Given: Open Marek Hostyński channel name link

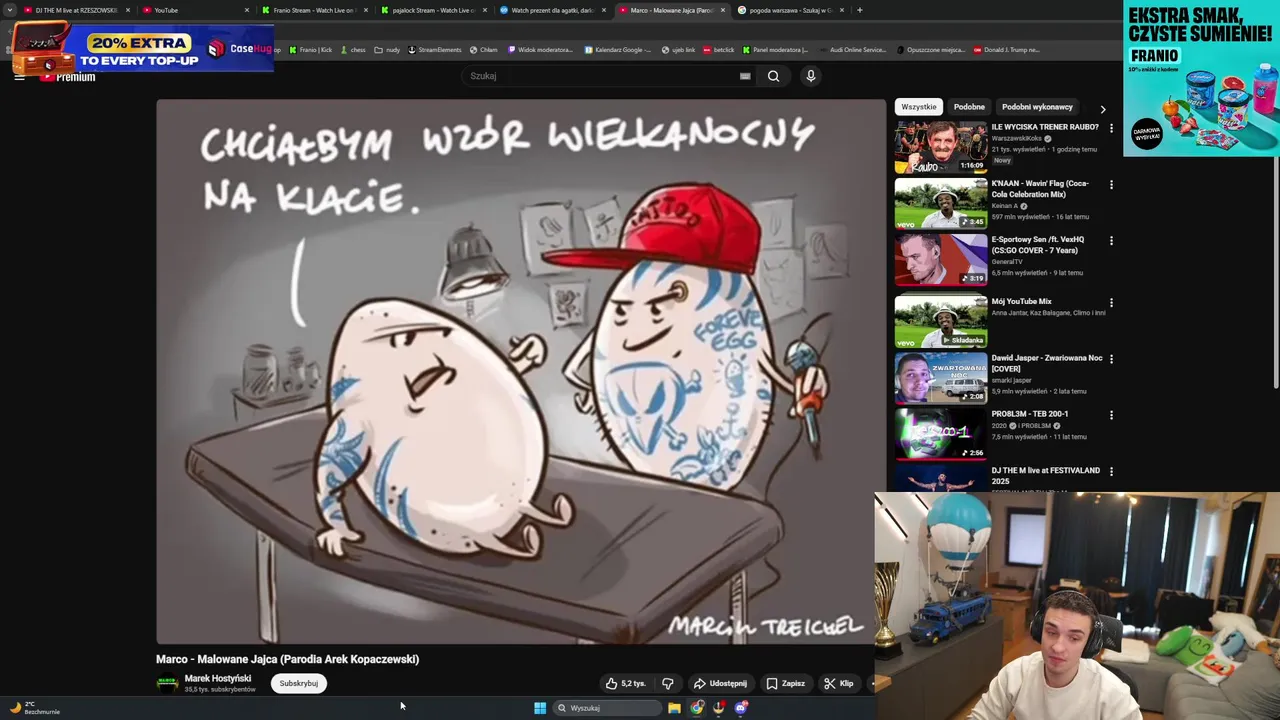Looking at the screenshot, I should click(x=218, y=679).
